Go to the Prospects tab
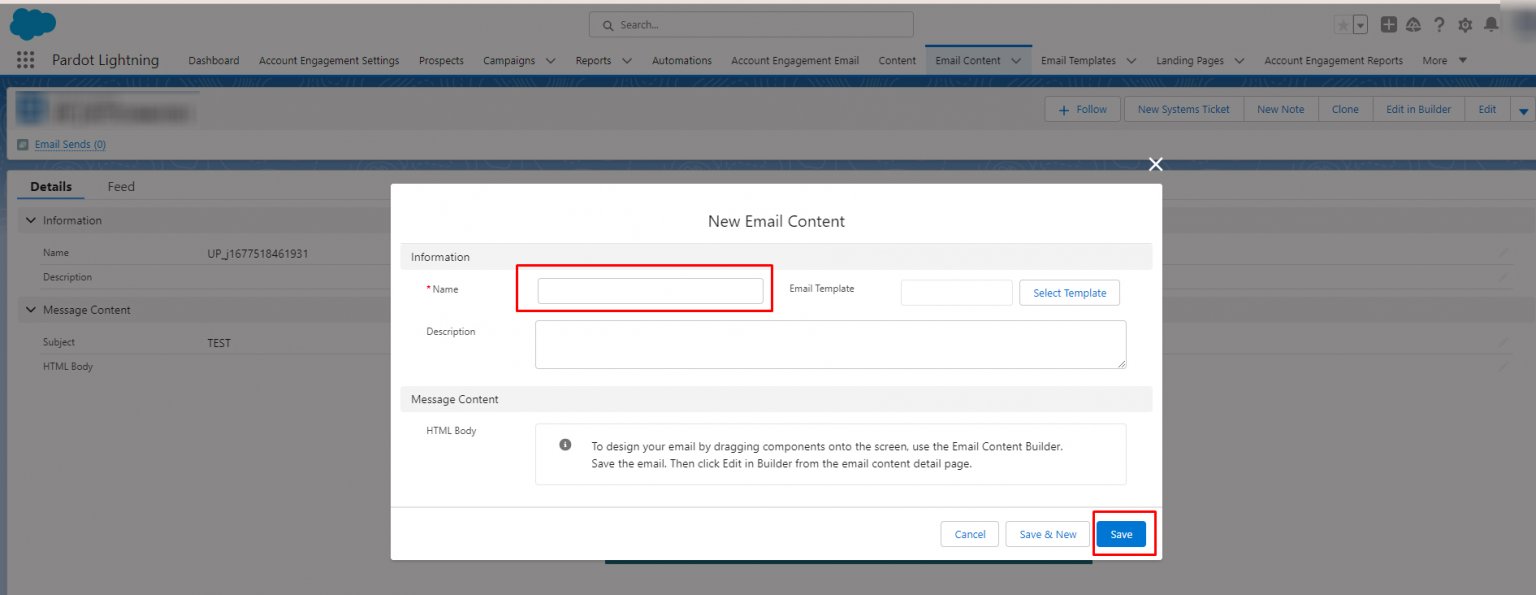The height and width of the screenshot is (595, 1536). 441,61
